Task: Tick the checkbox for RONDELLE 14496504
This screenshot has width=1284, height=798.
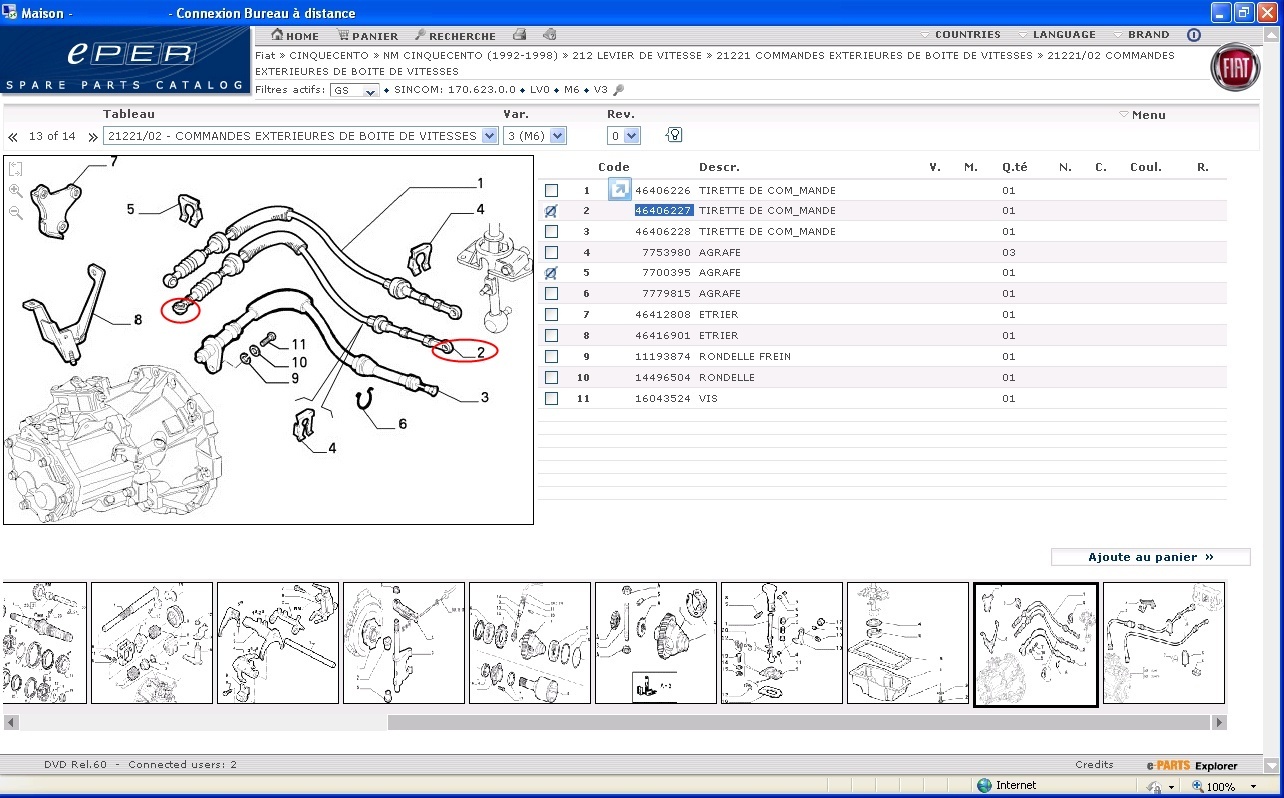Action: click(551, 378)
